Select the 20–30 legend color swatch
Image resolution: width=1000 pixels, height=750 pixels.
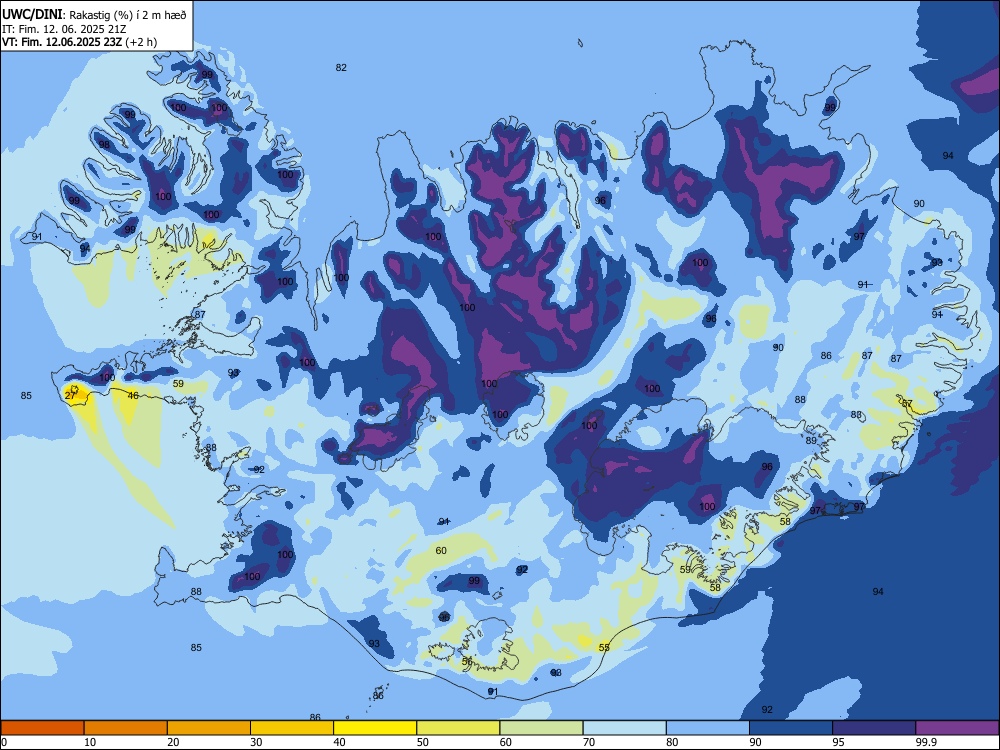[x=209, y=728]
